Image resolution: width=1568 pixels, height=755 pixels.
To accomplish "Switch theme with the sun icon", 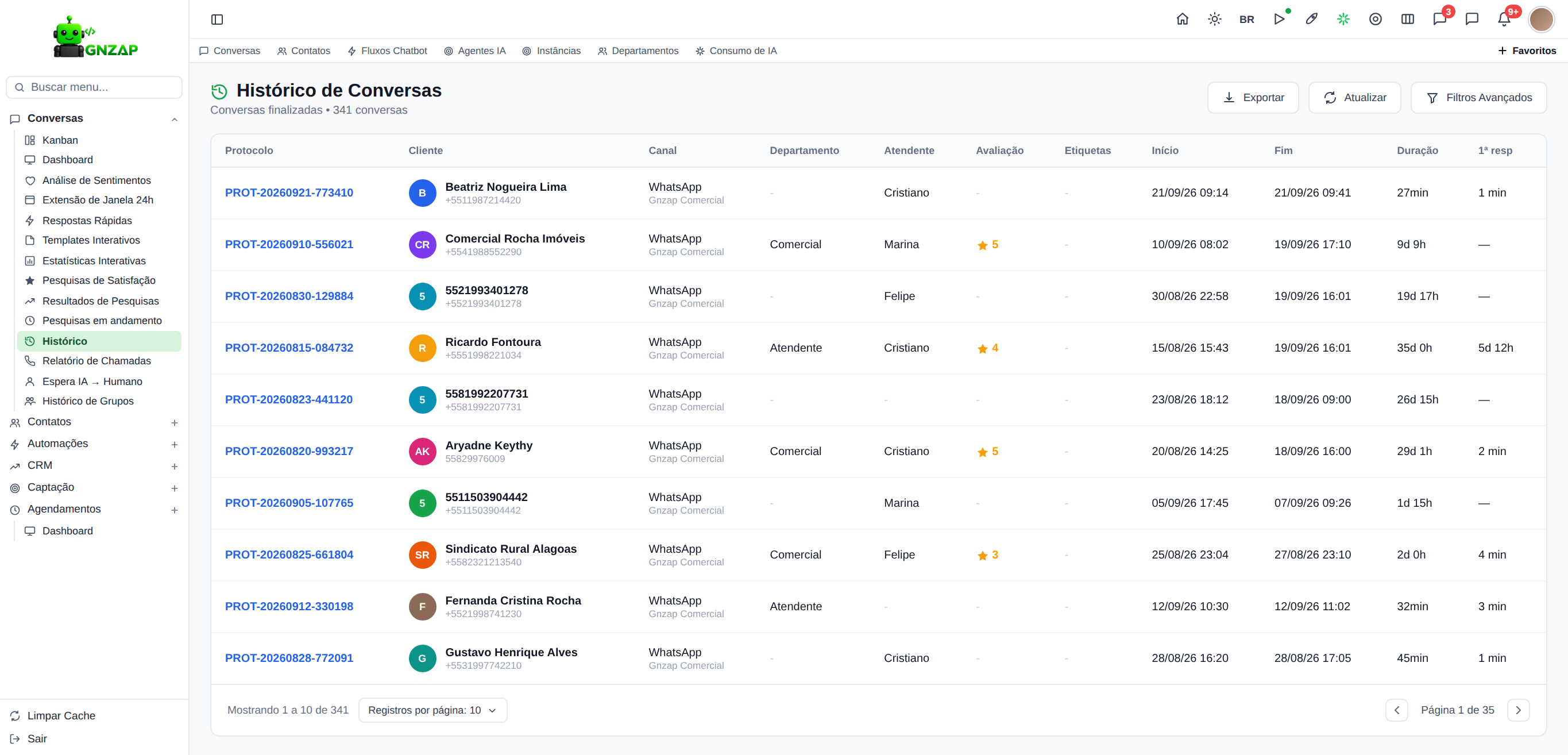I will [1214, 20].
